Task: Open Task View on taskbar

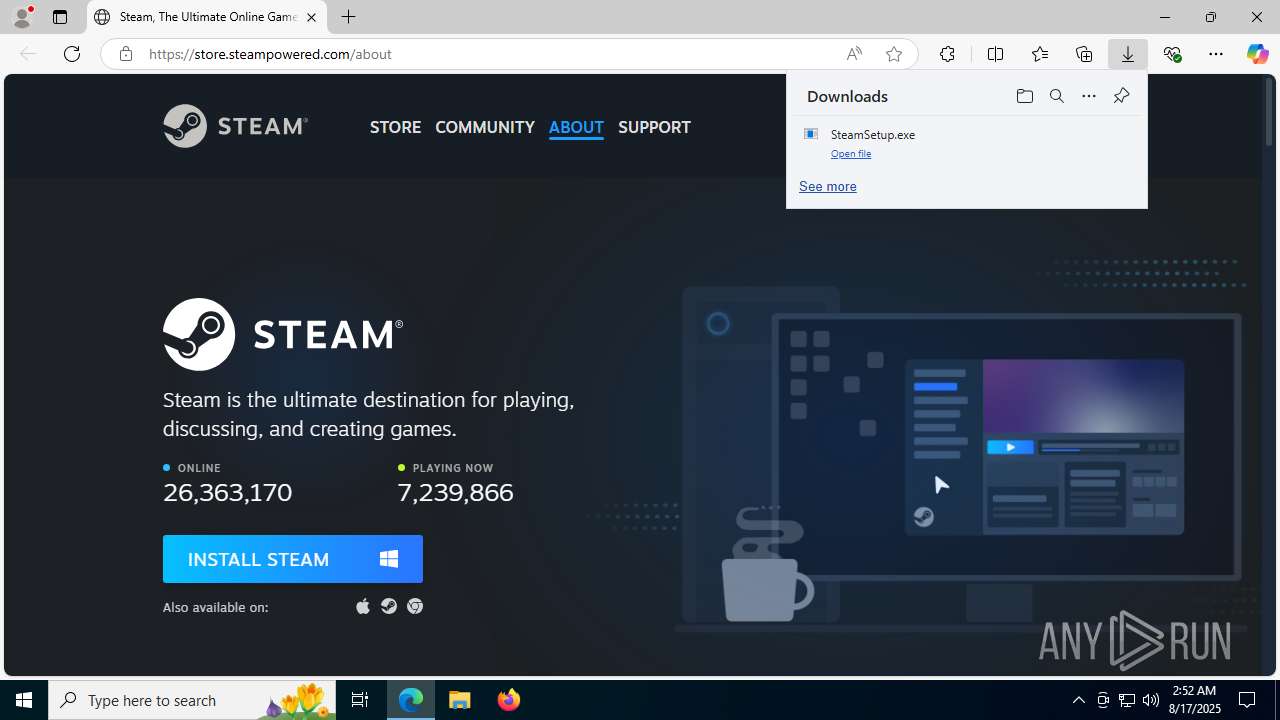Action: tap(360, 700)
